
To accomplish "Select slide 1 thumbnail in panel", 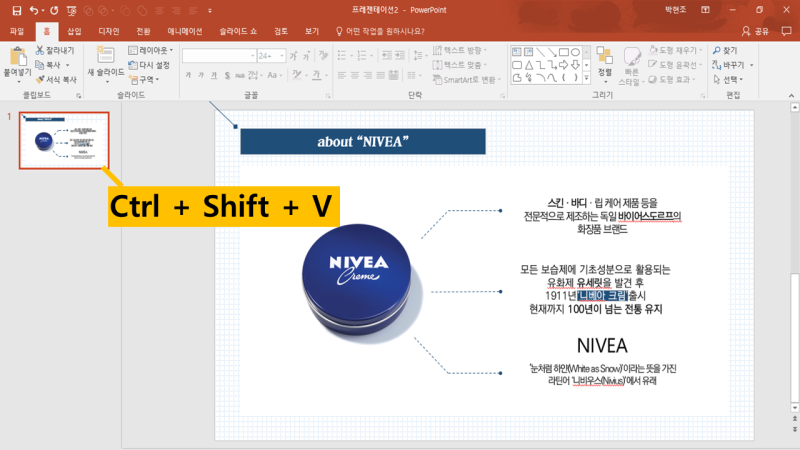I will pyautogui.click(x=64, y=140).
